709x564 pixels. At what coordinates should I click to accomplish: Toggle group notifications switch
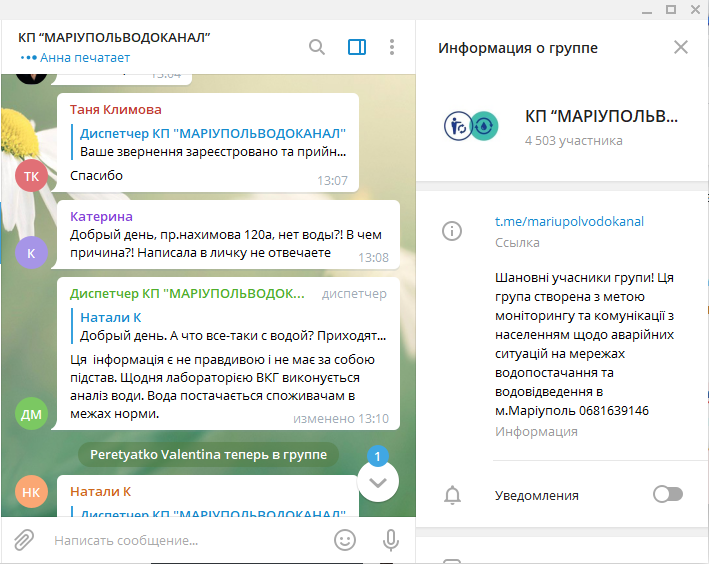click(667, 494)
